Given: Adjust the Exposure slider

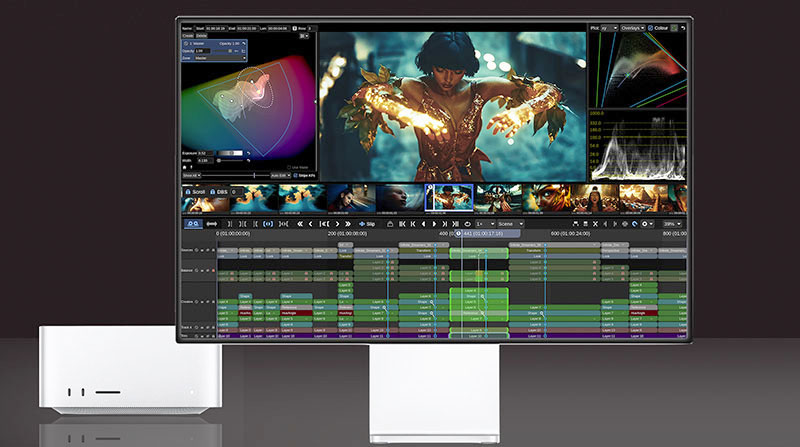Looking at the screenshot, I should [x=230, y=153].
